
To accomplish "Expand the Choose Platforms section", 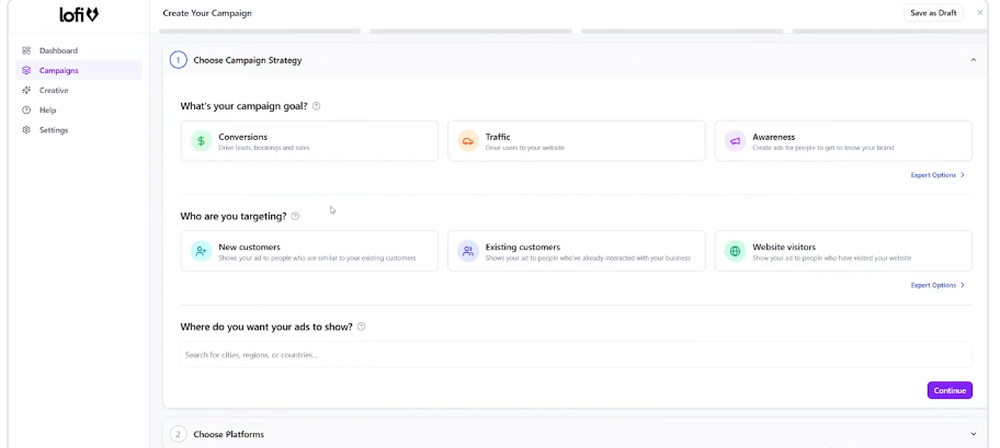I will (x=973, y=434).
